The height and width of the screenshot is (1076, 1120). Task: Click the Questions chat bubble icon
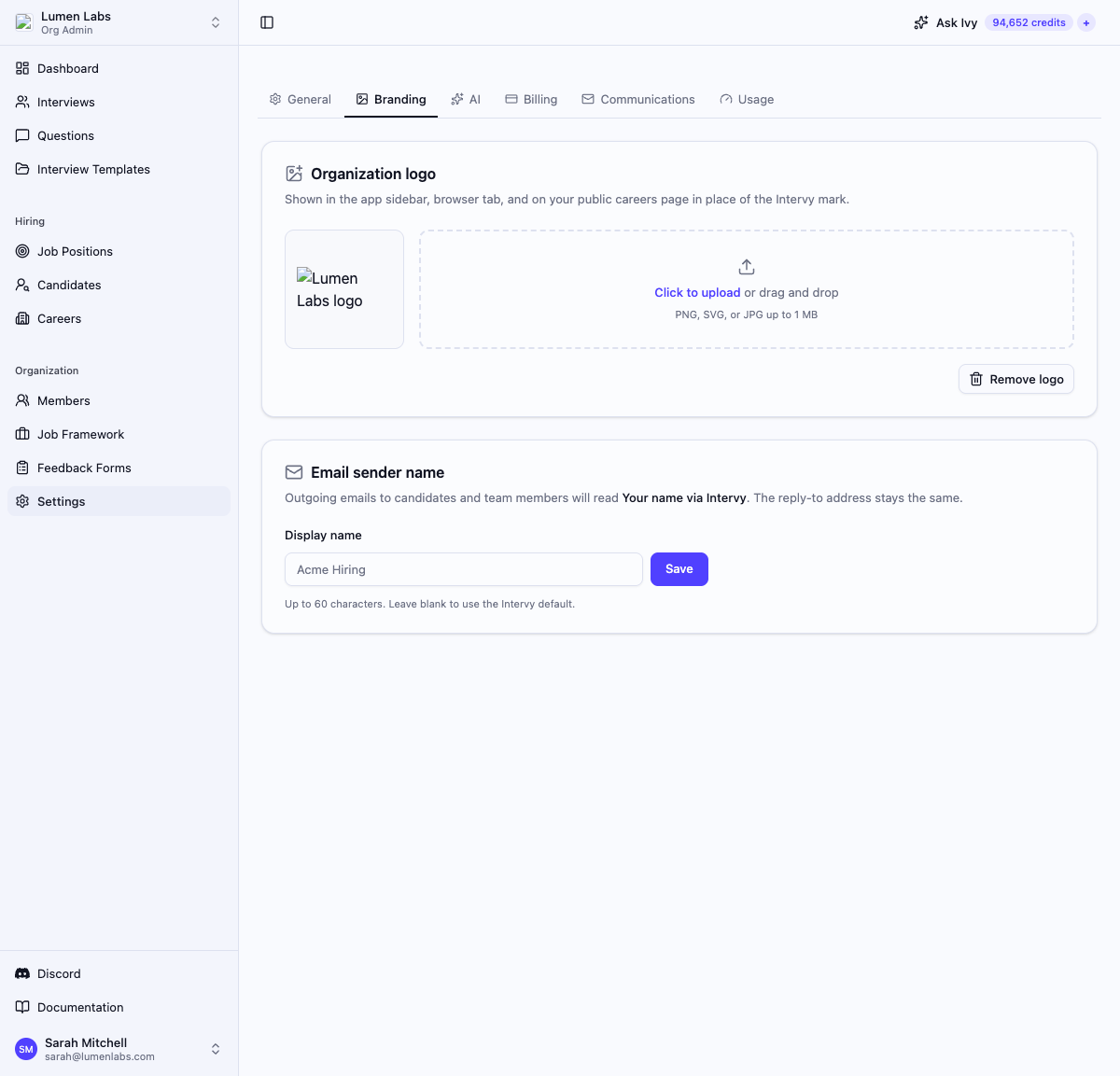[x=22, y=135]
